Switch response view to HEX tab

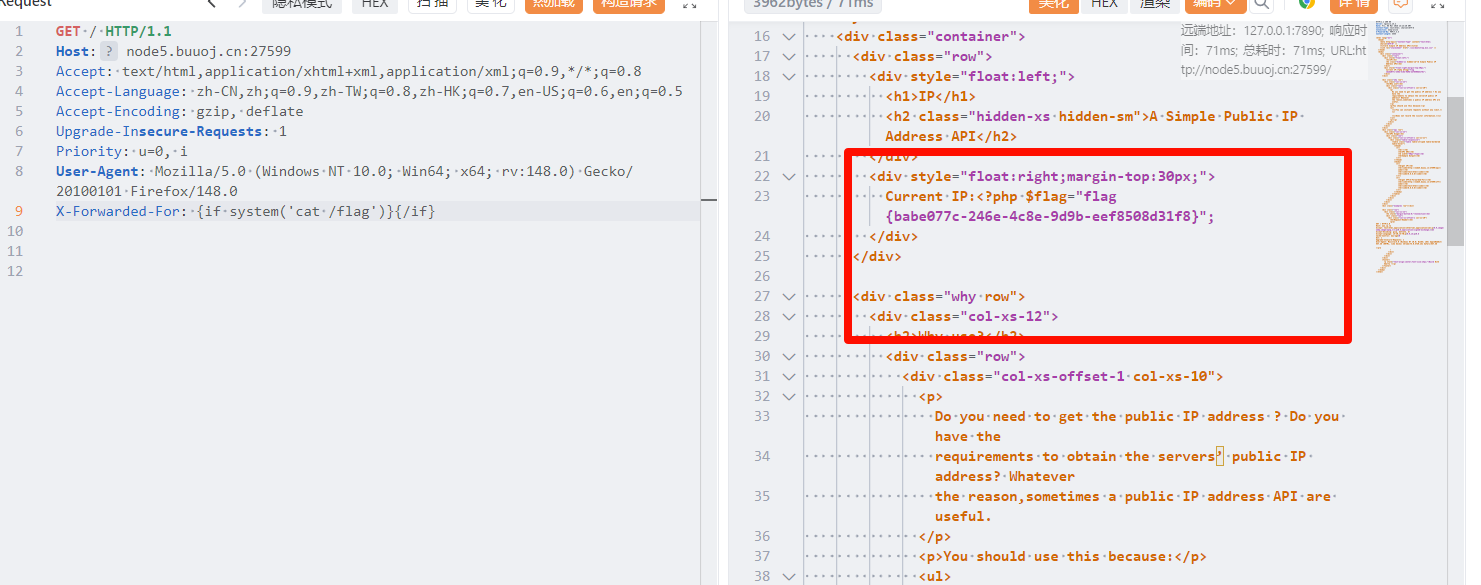point(1104,4)
